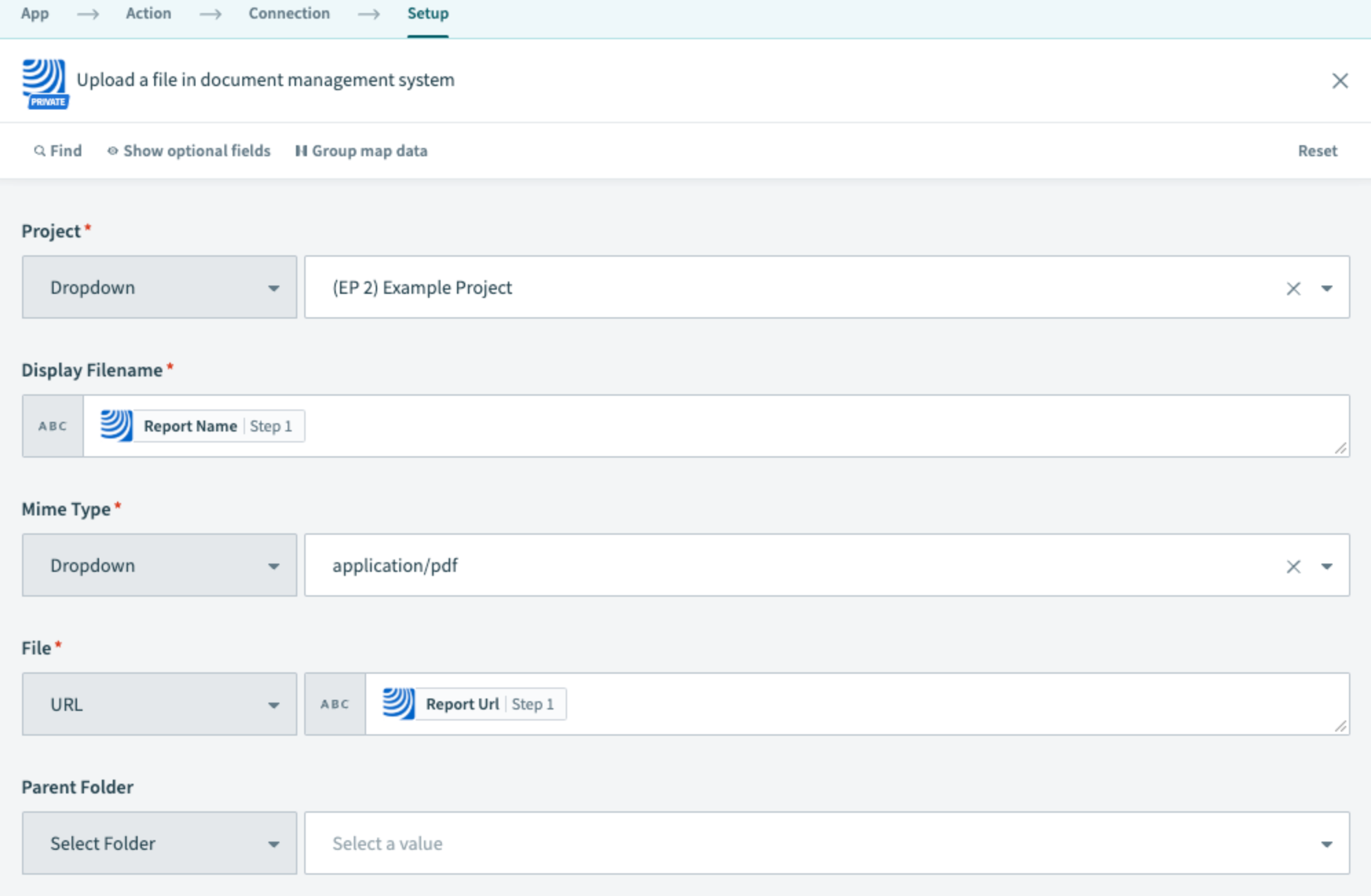Click ABC type icon in File field

coord(335,704)
